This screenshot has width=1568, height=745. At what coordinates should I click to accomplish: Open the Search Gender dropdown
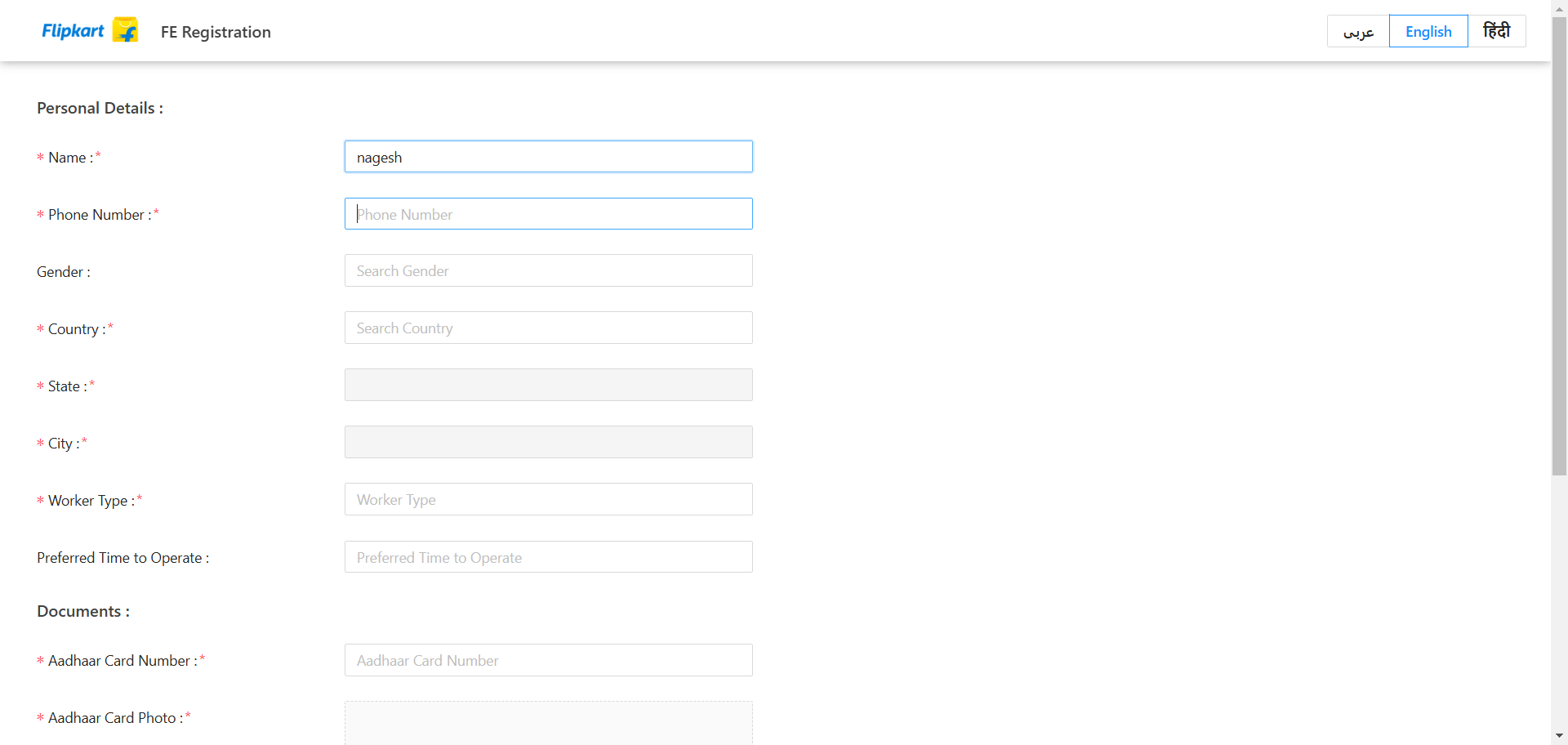tap(548, 271)
